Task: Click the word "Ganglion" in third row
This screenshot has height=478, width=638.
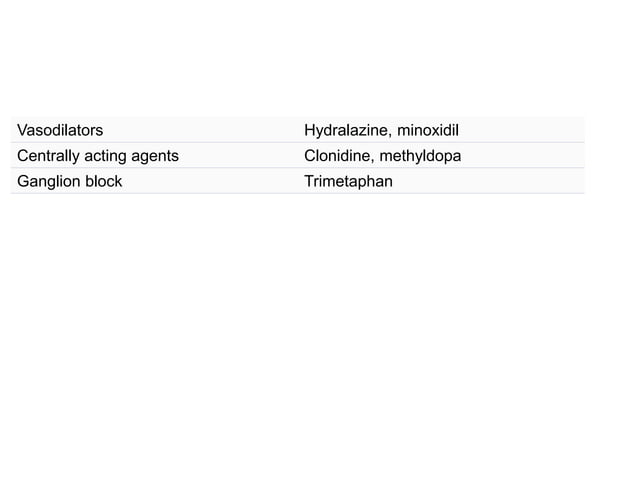Action: (49, 182)
